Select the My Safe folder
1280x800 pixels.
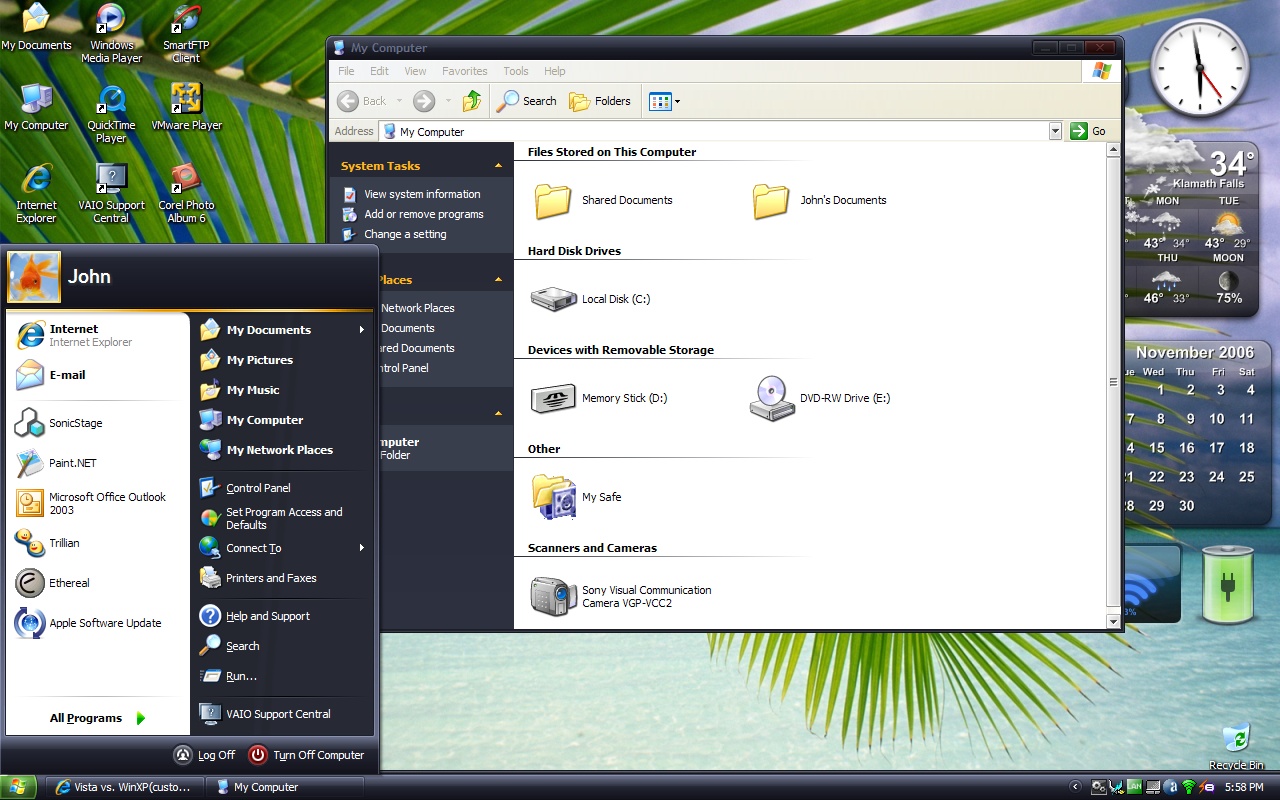tap(576, 497)
